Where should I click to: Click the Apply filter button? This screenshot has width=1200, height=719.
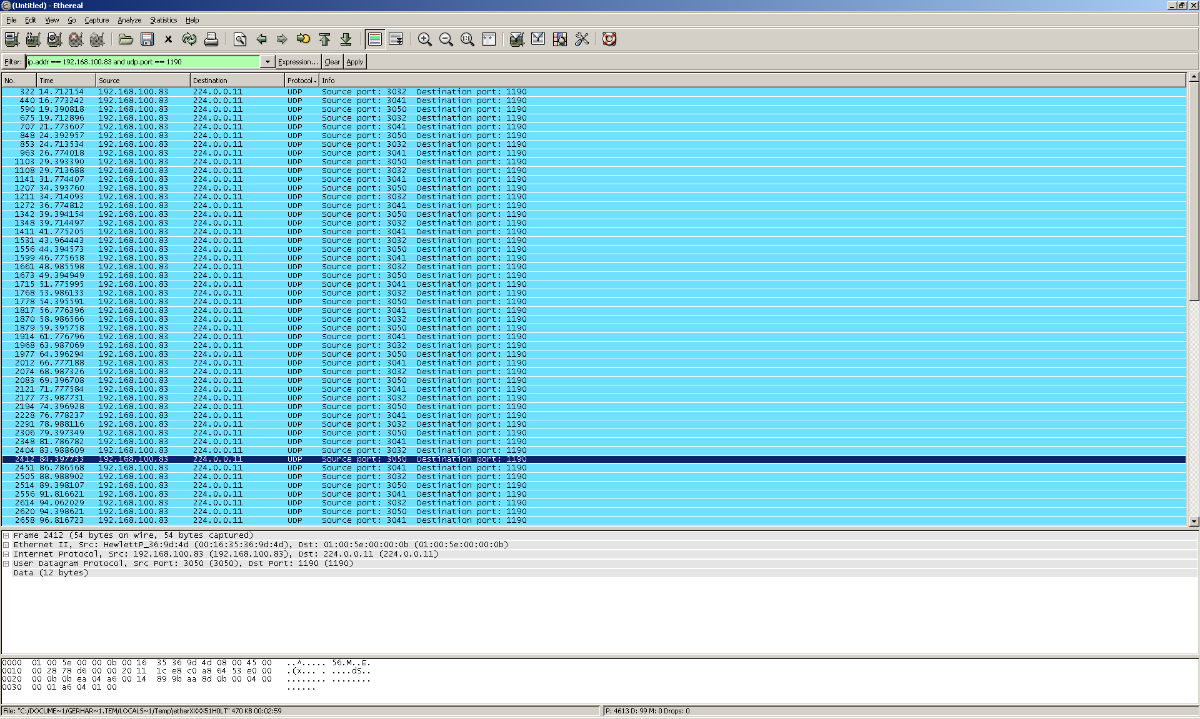coord(355,62)
